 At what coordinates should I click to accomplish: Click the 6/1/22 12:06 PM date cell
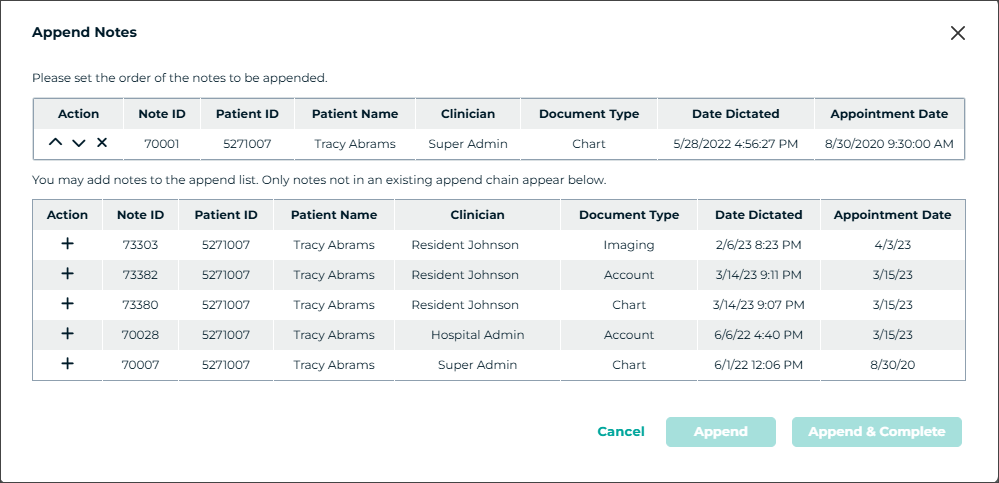pyautogui.click(x=758, y=364)
